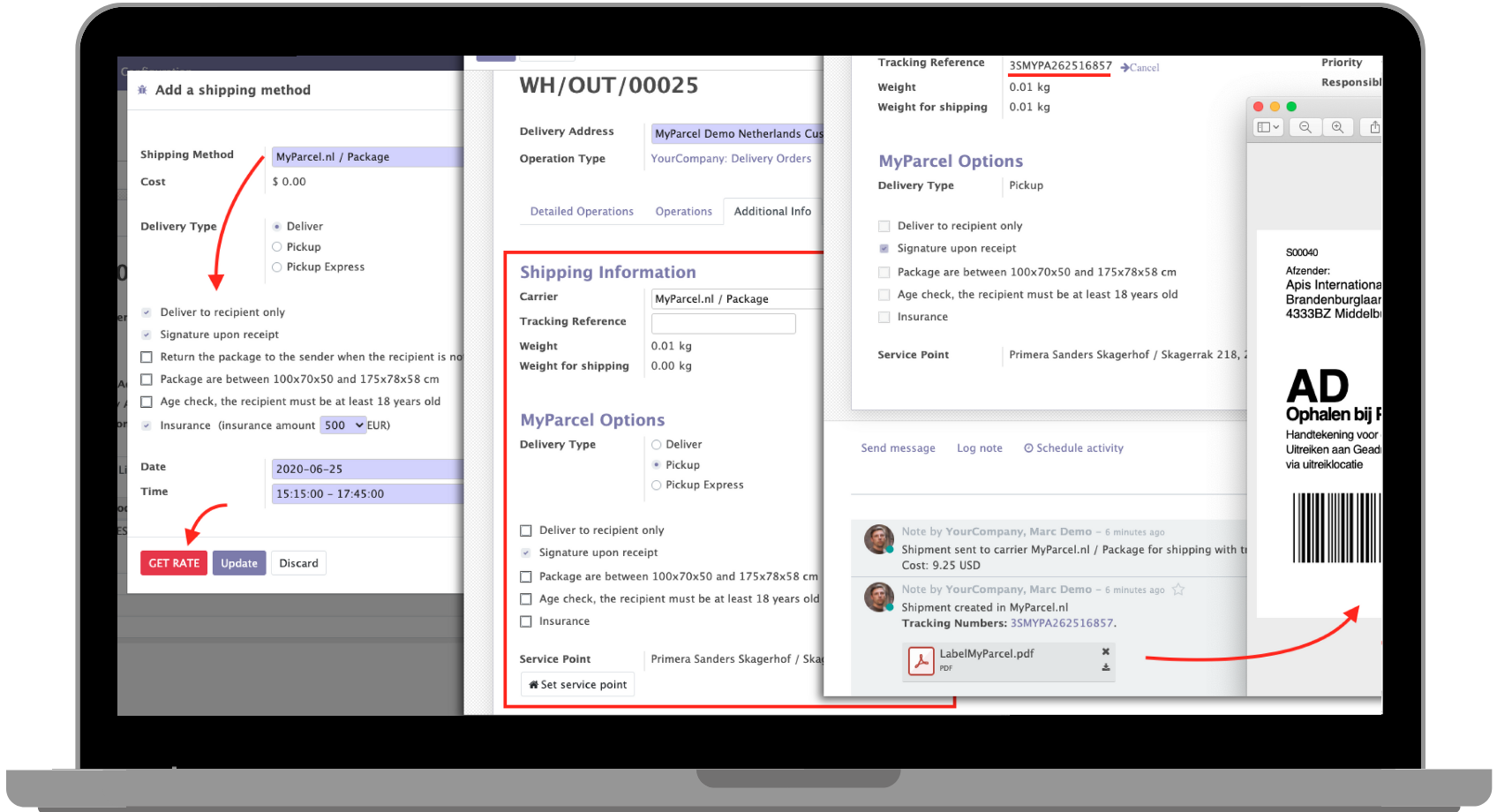Click the bug icon beside Add a shipping method
This screenshot has height=812, width=1497.
tap(142, 89)
